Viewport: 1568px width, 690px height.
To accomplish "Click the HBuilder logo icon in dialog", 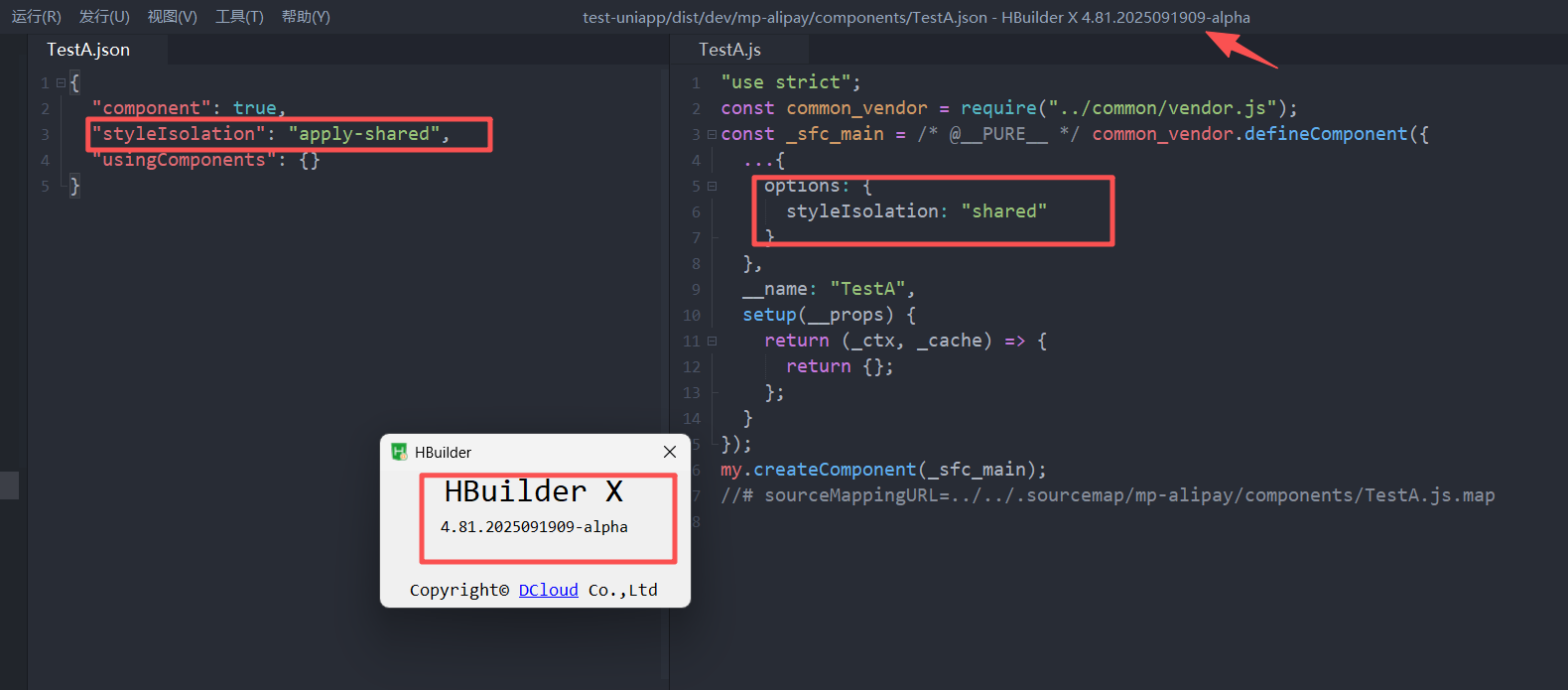I will pos(399,452).
